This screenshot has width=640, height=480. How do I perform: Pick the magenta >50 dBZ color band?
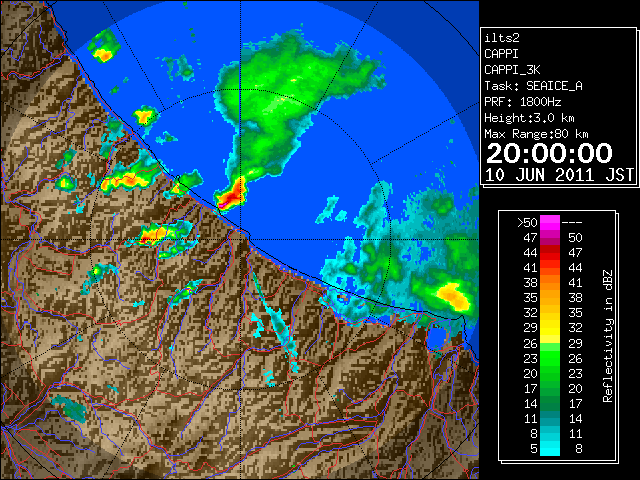(x=550, y=223)
